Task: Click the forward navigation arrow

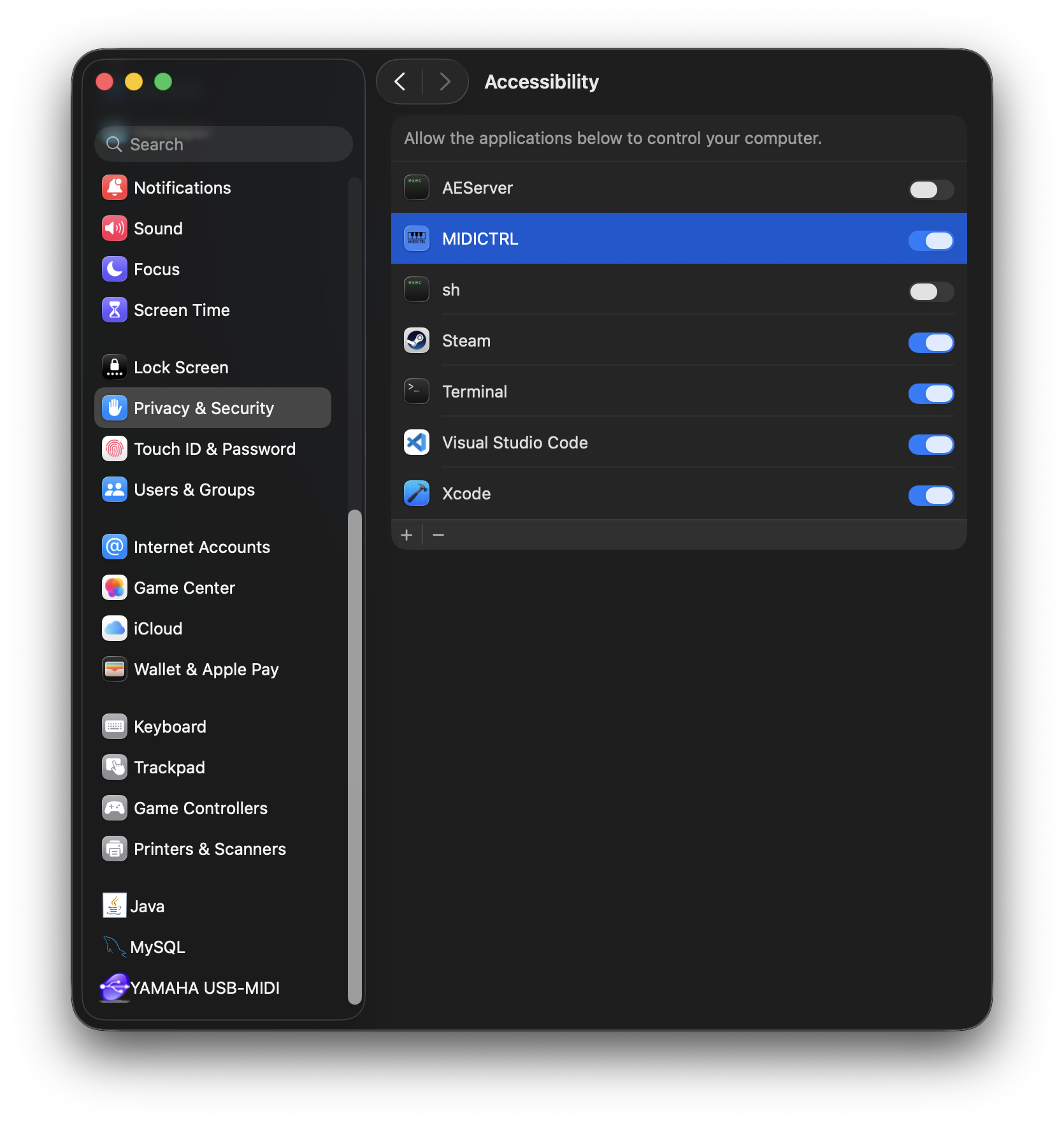Action: 444,82
